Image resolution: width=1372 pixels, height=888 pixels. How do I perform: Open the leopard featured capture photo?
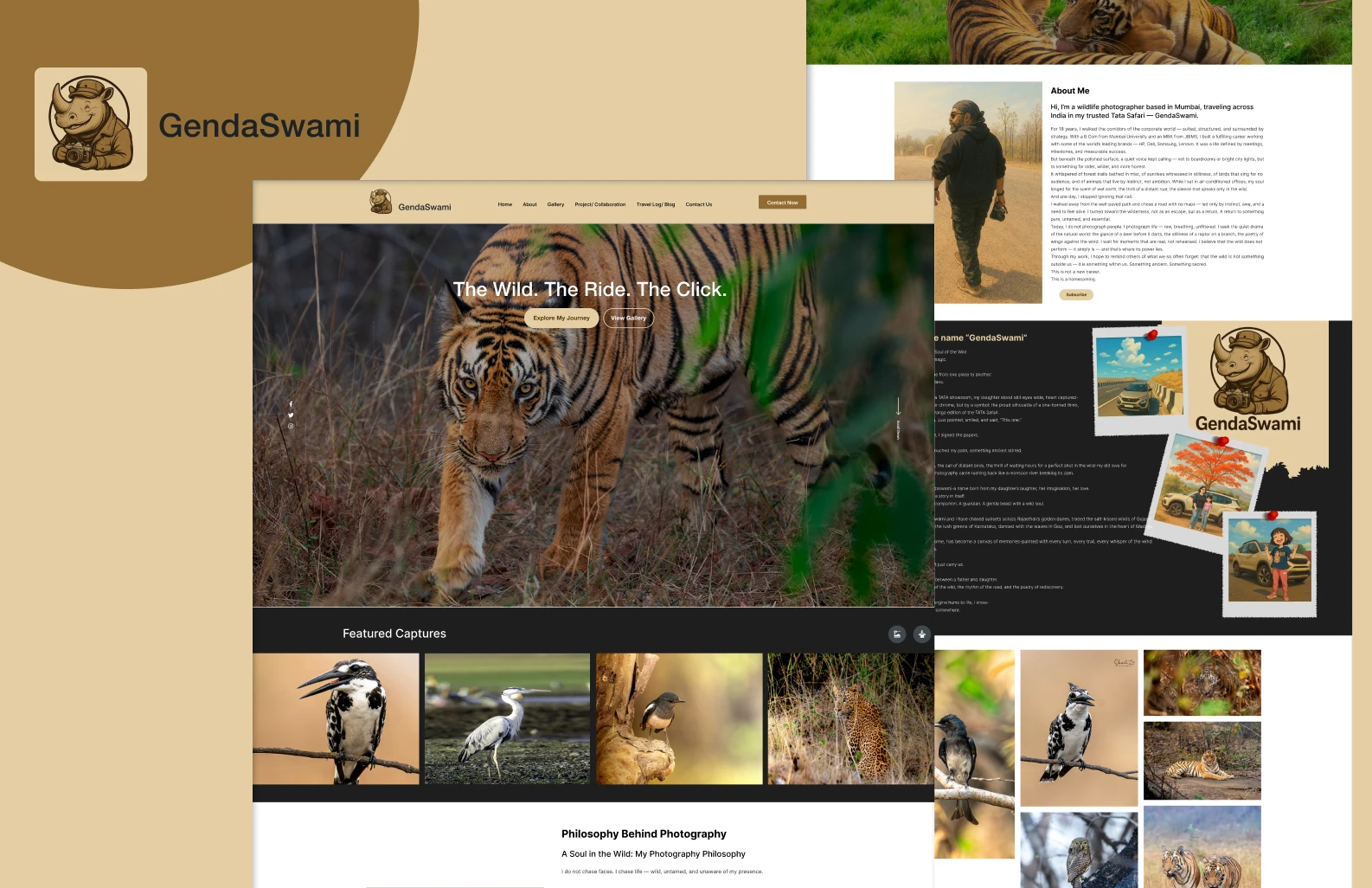[850, 719]
